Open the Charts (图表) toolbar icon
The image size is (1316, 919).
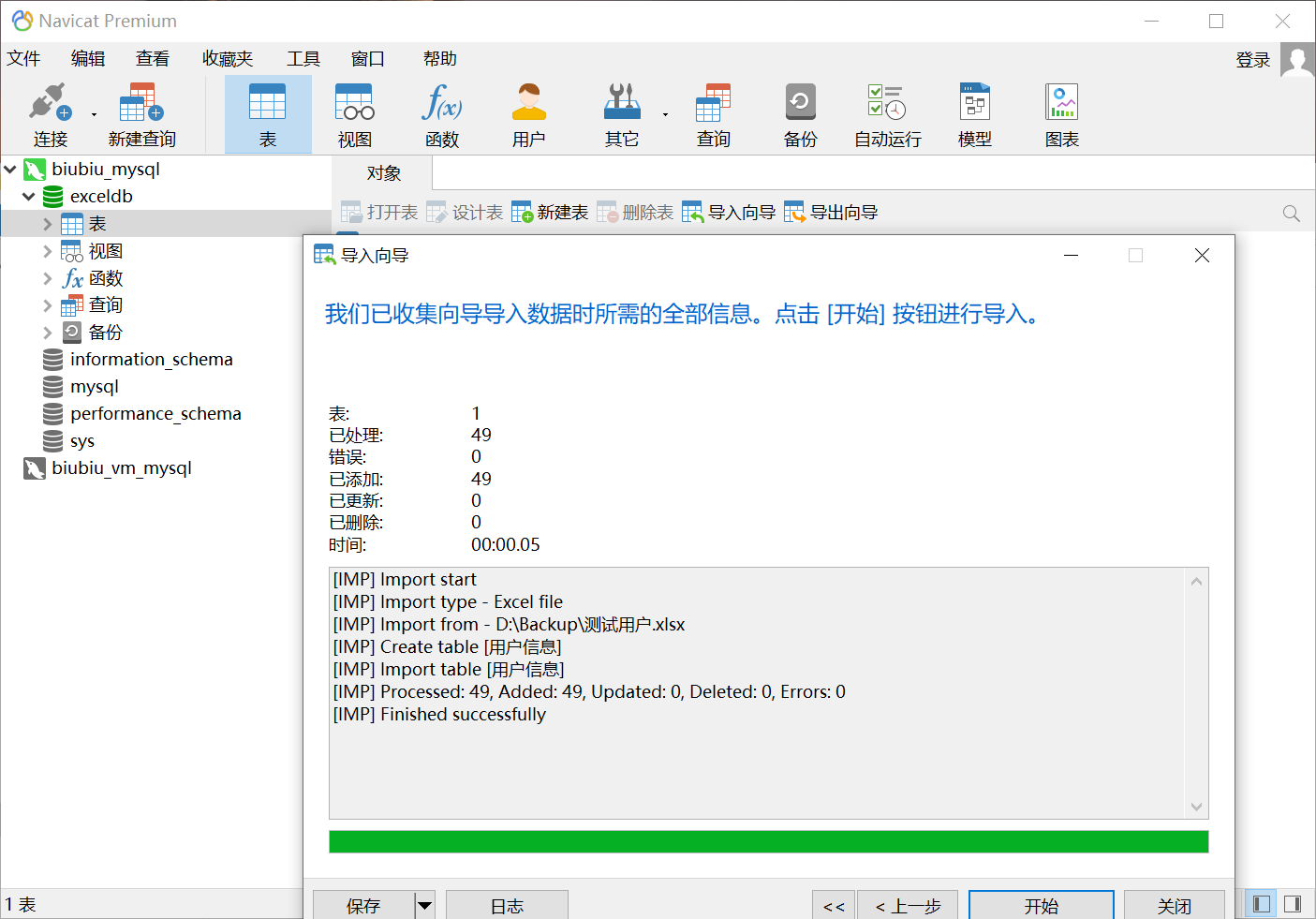(1062, 114)
